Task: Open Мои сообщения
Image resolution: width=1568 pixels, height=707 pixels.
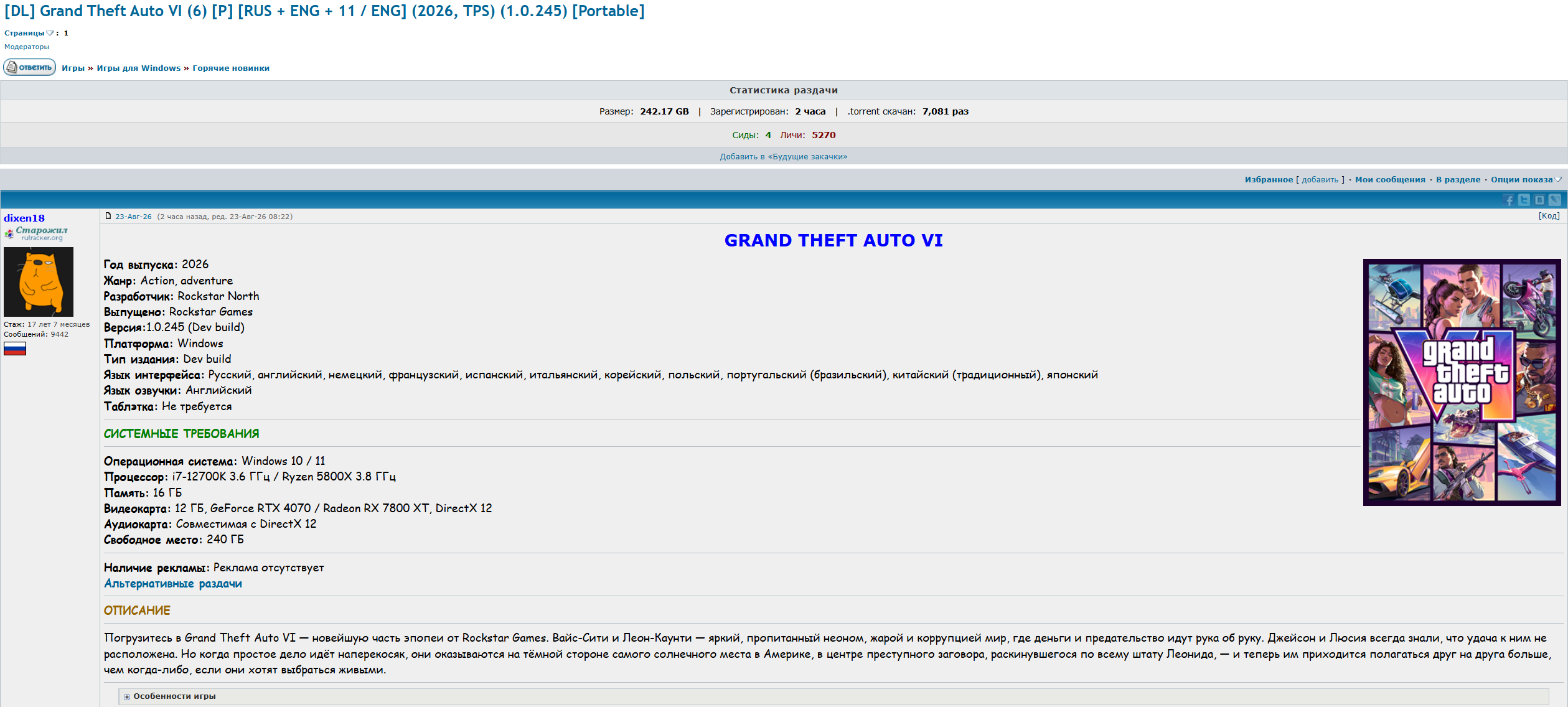Action: point(1390,180)
